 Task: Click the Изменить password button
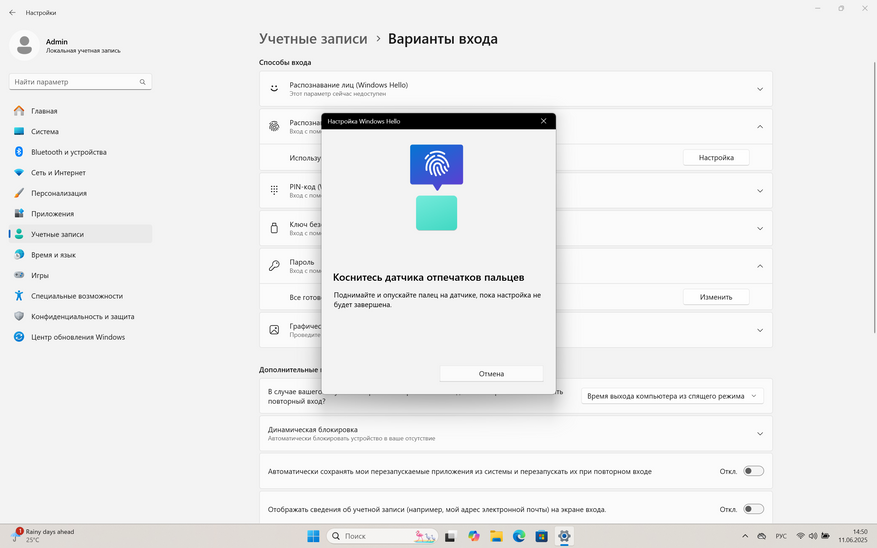pos(716,297)
